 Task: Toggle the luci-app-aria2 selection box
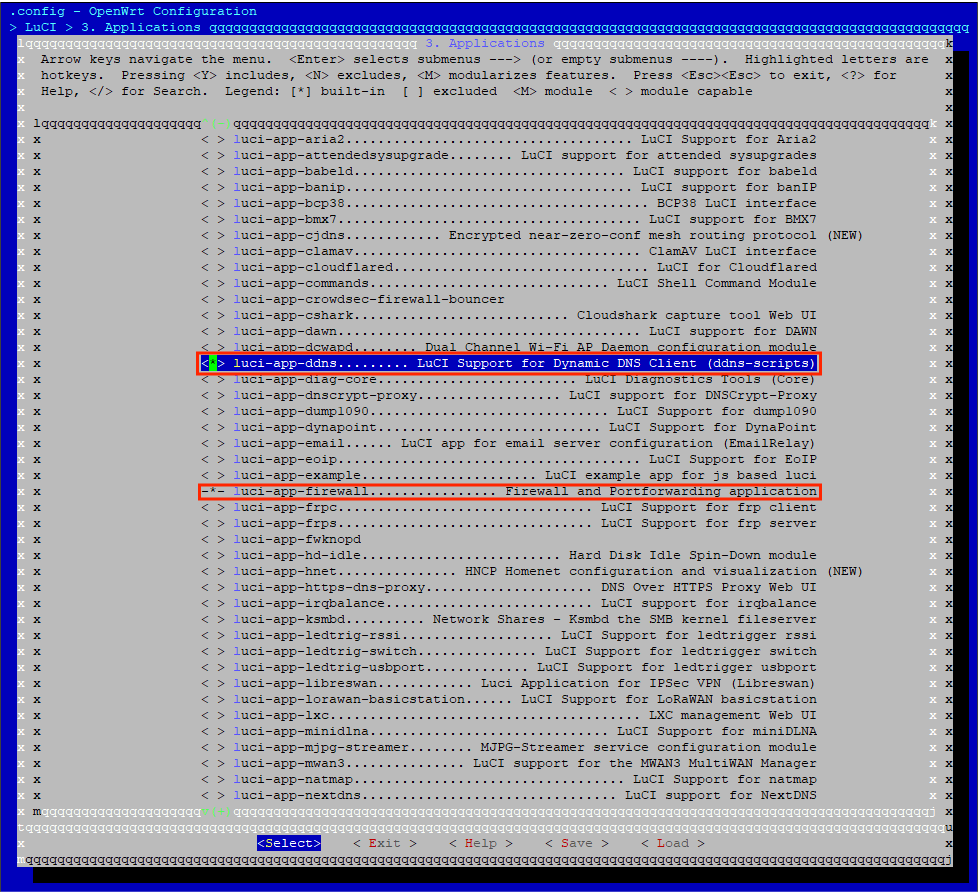pos(213,139)
